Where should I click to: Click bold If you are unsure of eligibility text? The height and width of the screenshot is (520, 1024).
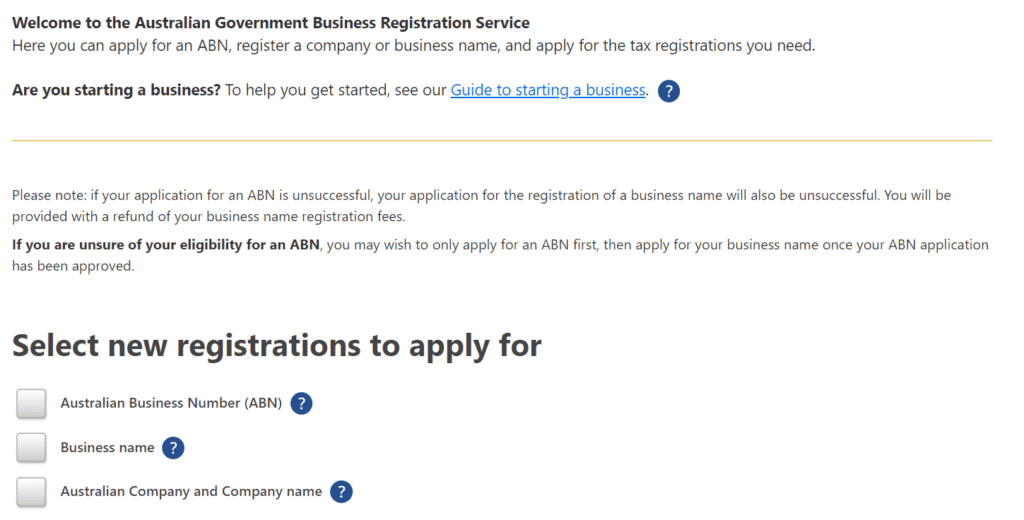click(166, 245)
